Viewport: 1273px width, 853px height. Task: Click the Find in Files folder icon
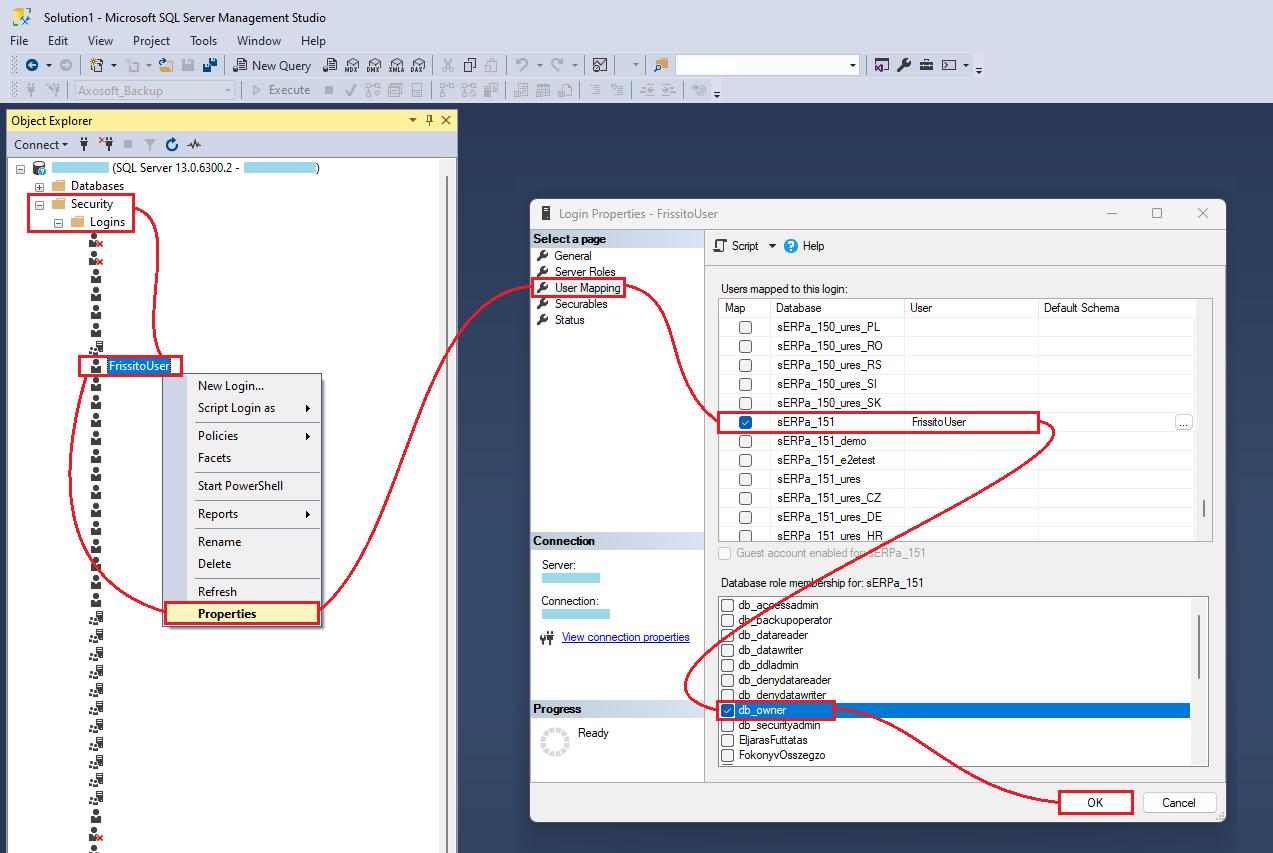tap(661, 65)
